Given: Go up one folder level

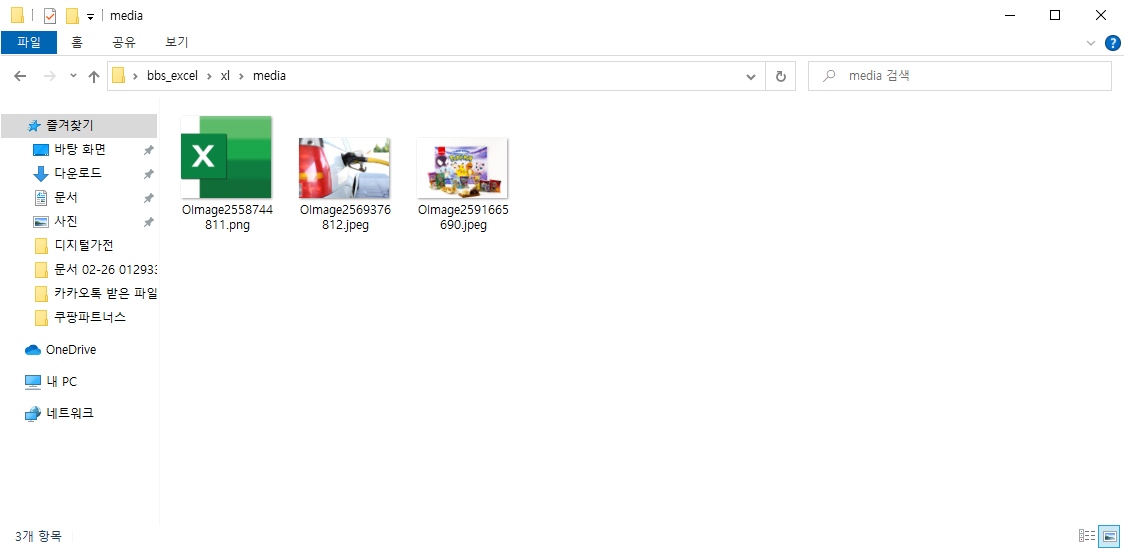Looking at the screenshot, I should tap(93, 76).
